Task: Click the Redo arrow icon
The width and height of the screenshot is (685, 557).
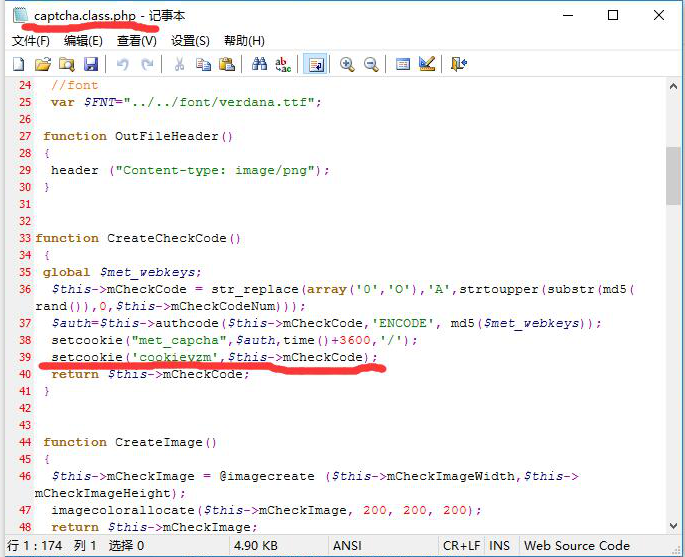Action: pyautogui.click(x=147, y=64)
